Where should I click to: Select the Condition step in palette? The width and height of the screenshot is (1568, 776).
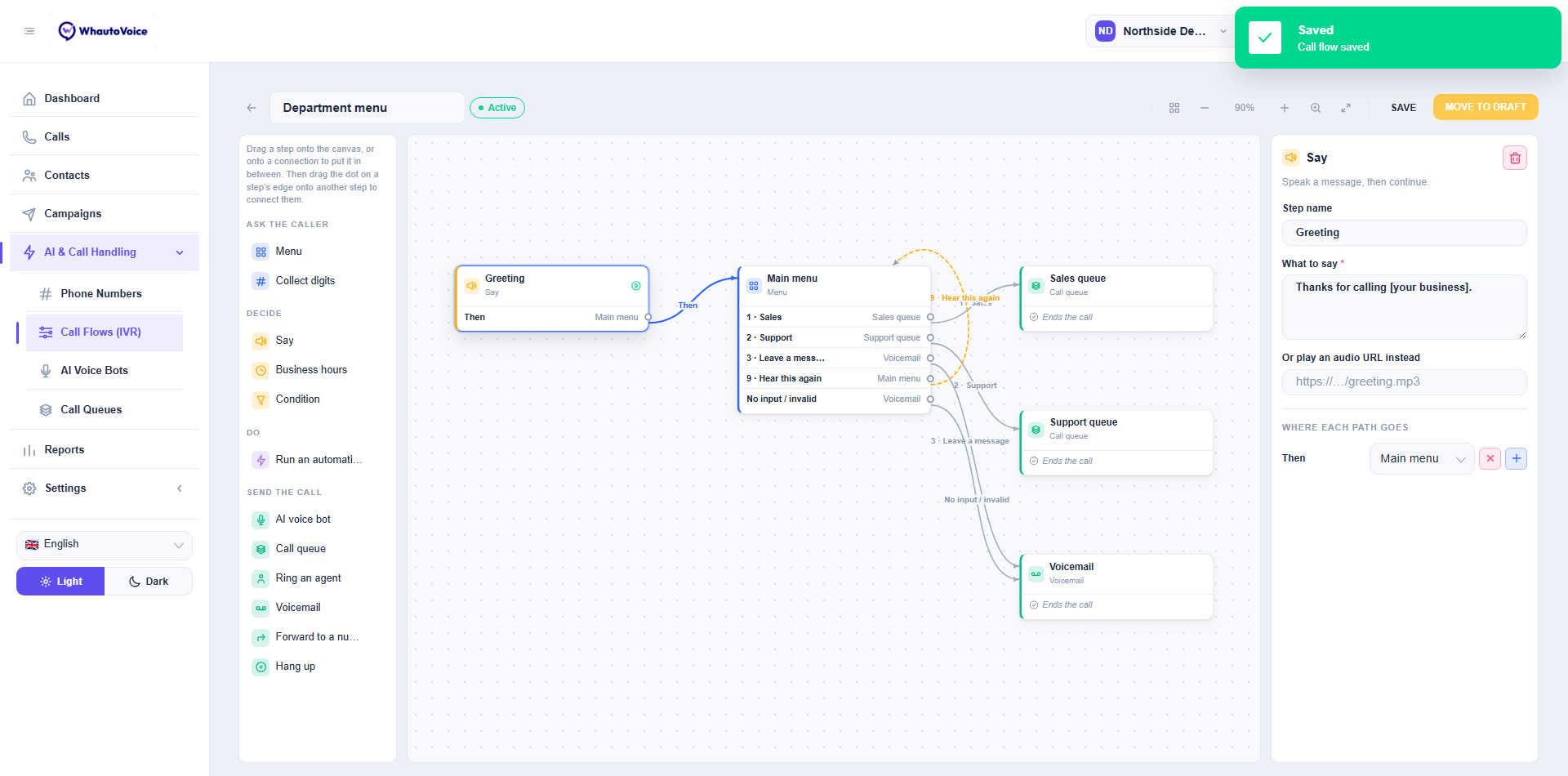click(317, 399)
